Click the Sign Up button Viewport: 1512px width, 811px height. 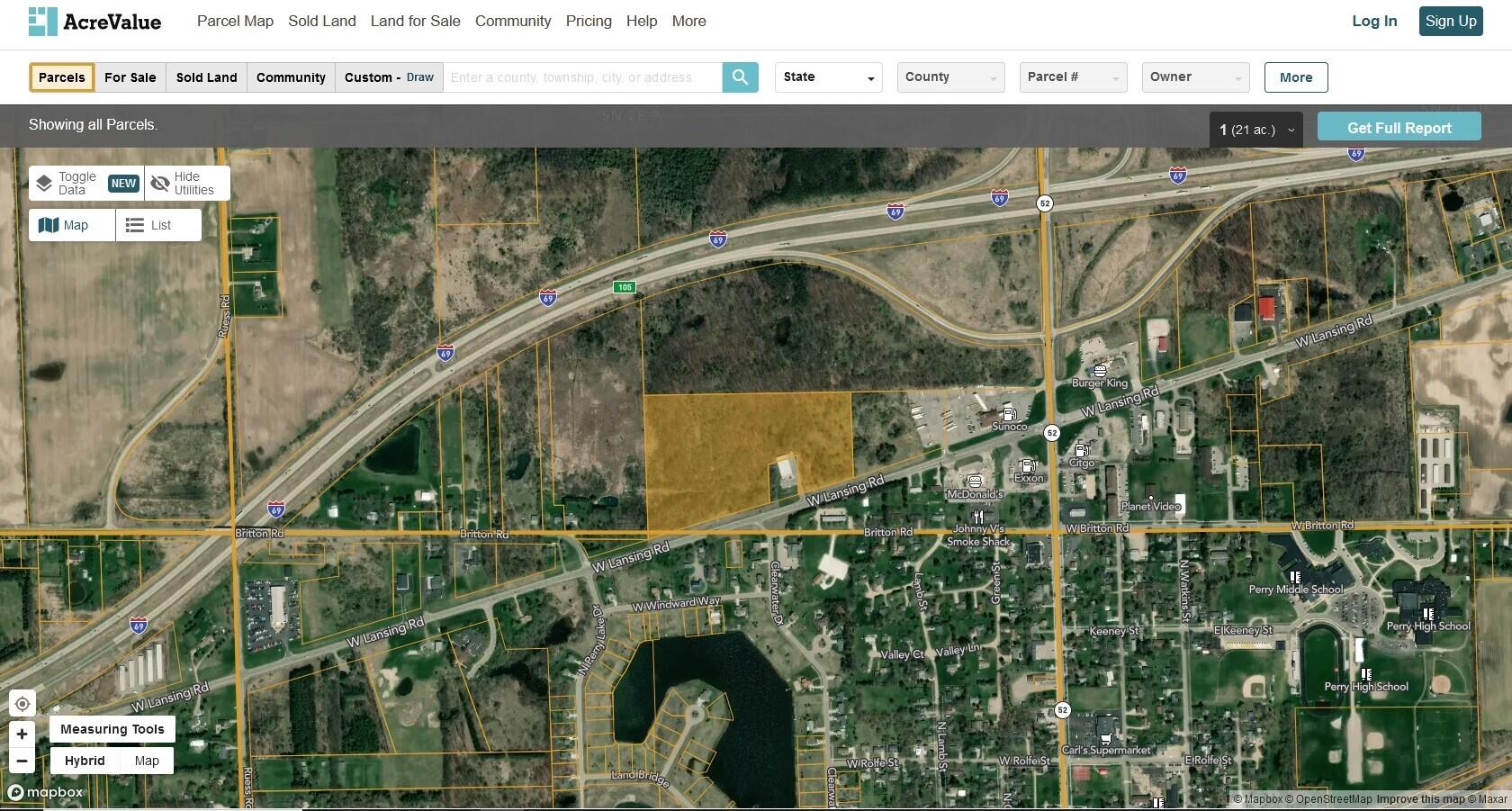pos(1450,21)
